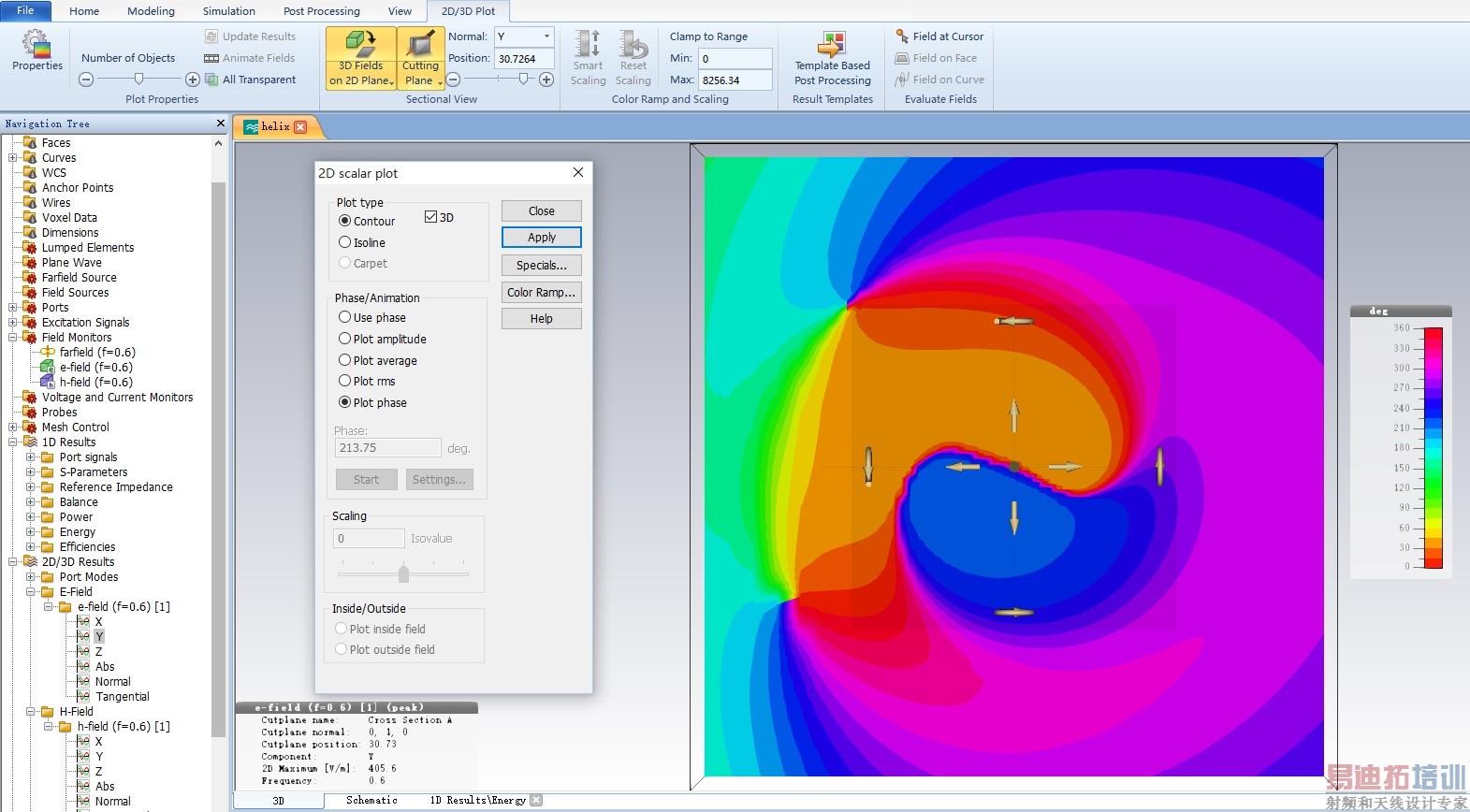
Task: Switch to the Post Processing ribbon tab
Action: pos(321,11)
